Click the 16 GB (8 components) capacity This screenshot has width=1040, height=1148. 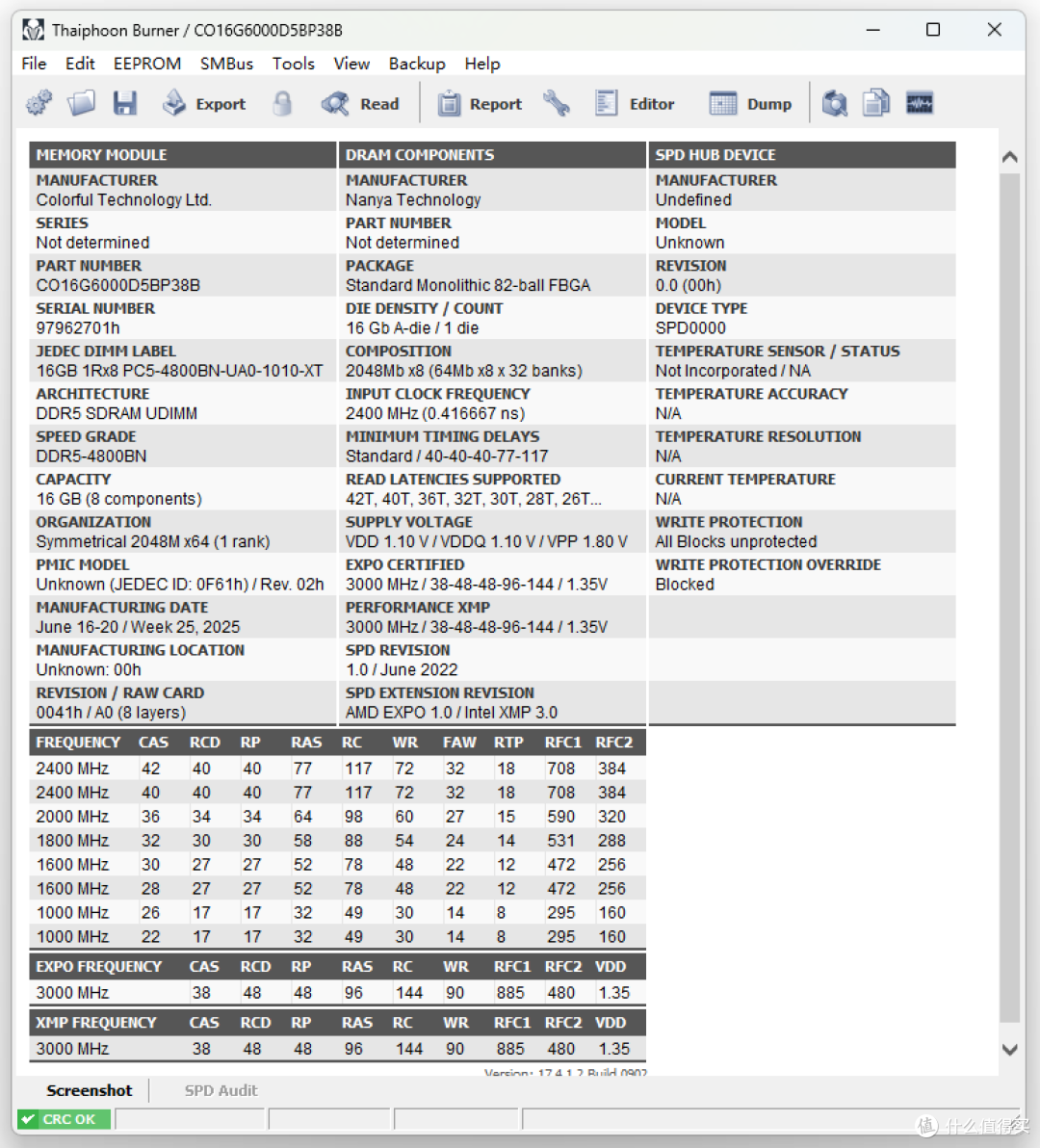(119, 499)
